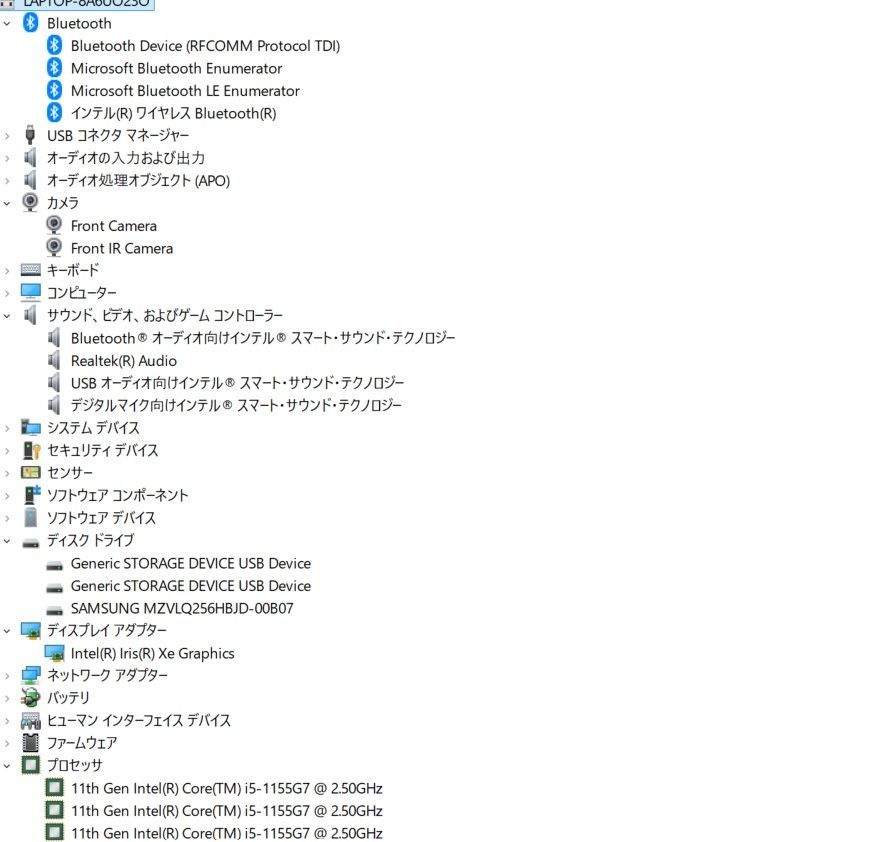Select the Realtek(R) Audio device
The height and width of the screenshot is (842, 881).
pos(124,361)
